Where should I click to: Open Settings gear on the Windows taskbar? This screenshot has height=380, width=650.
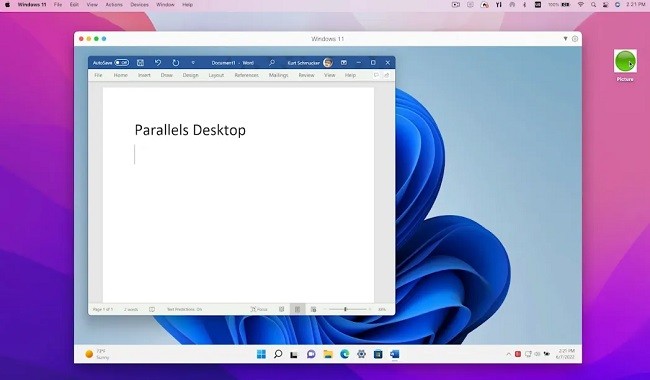(361, 354)
